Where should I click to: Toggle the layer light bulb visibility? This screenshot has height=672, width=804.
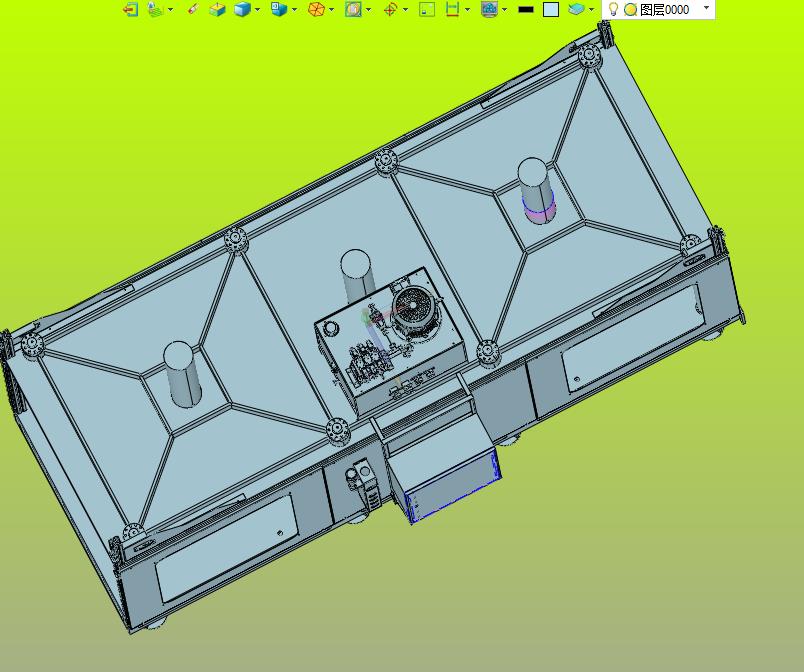(613, 9)
